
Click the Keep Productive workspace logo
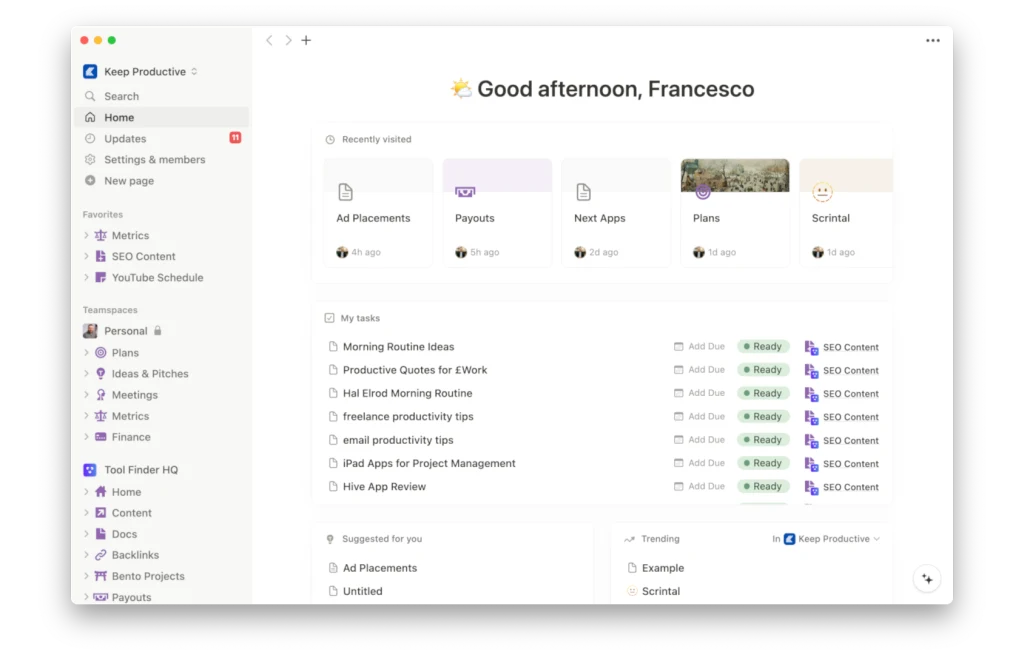(90, 71)
